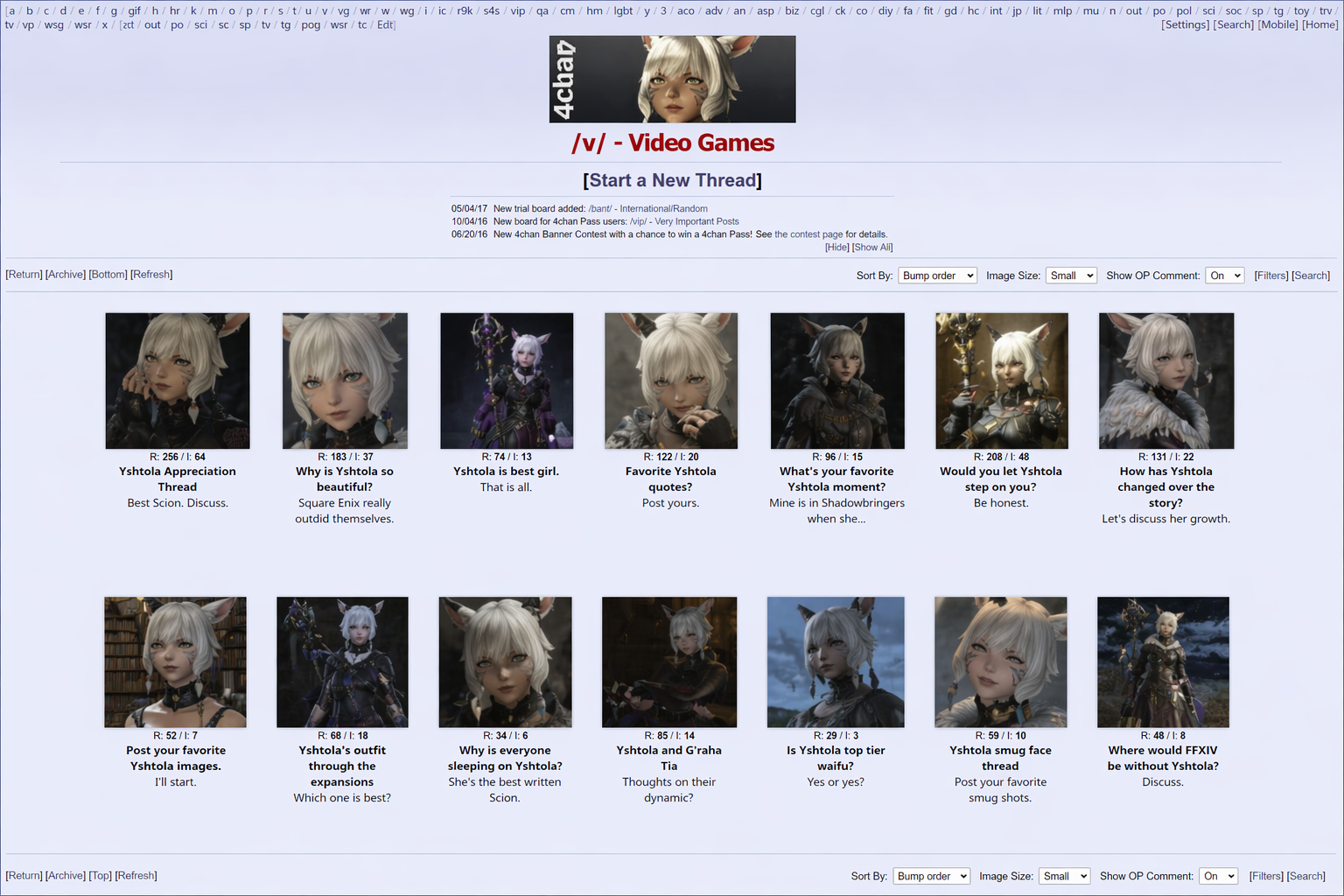Click the top Refresh link

[x=151, y=275]
